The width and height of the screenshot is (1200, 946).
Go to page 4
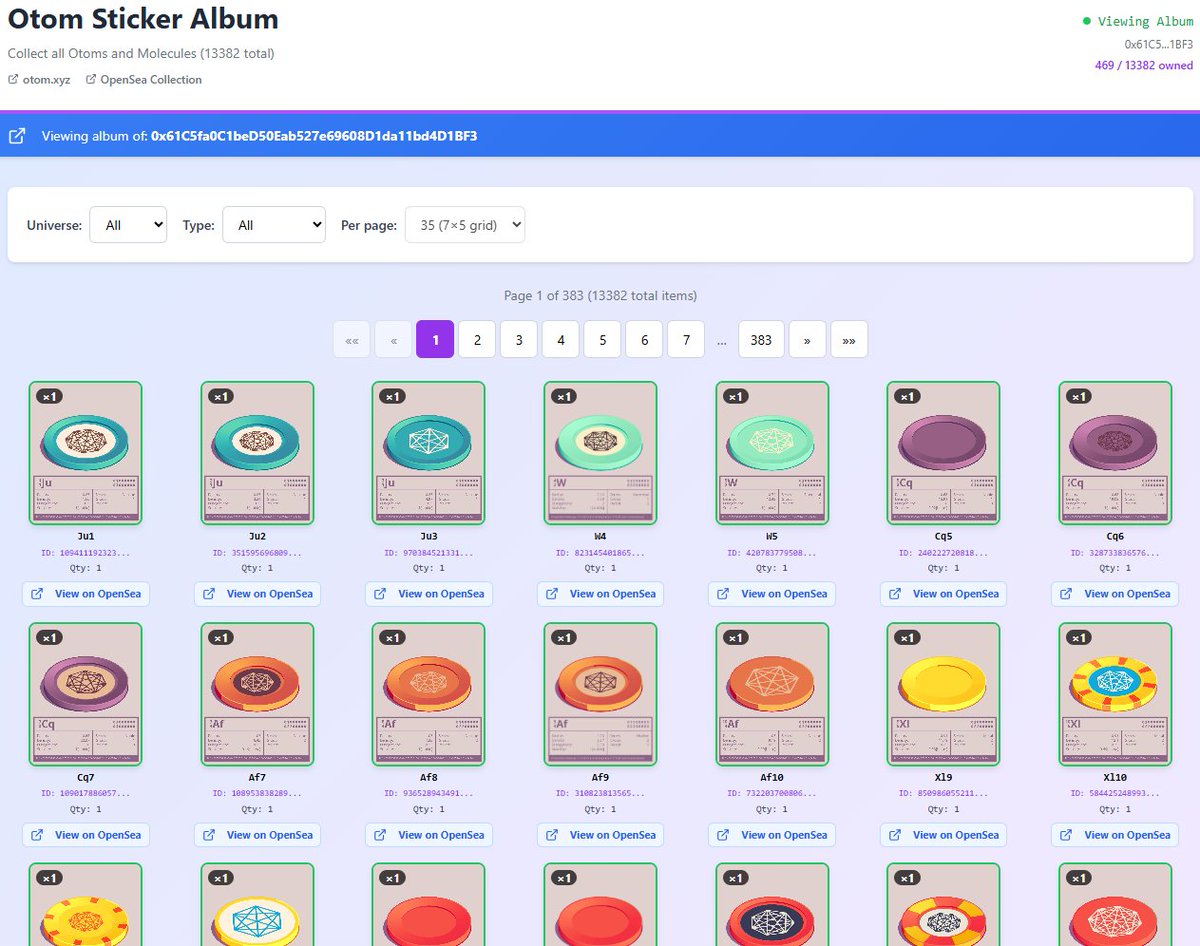561,339
